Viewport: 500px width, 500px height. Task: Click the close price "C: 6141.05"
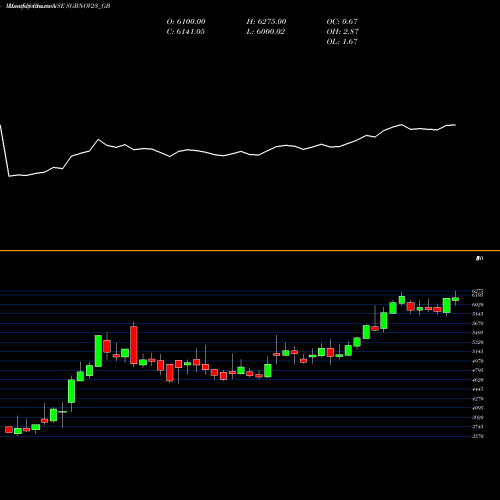click(x=185, y=32)
